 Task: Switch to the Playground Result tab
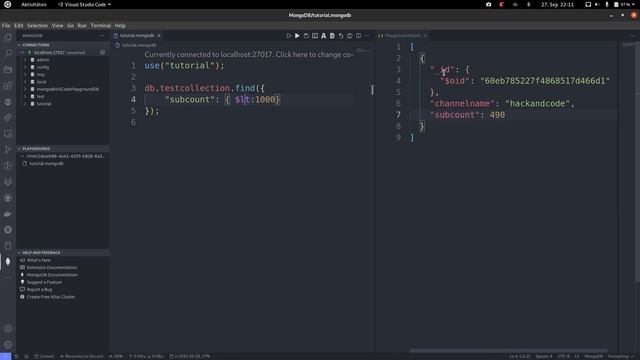pyautogui.click(x=402, y=36)
